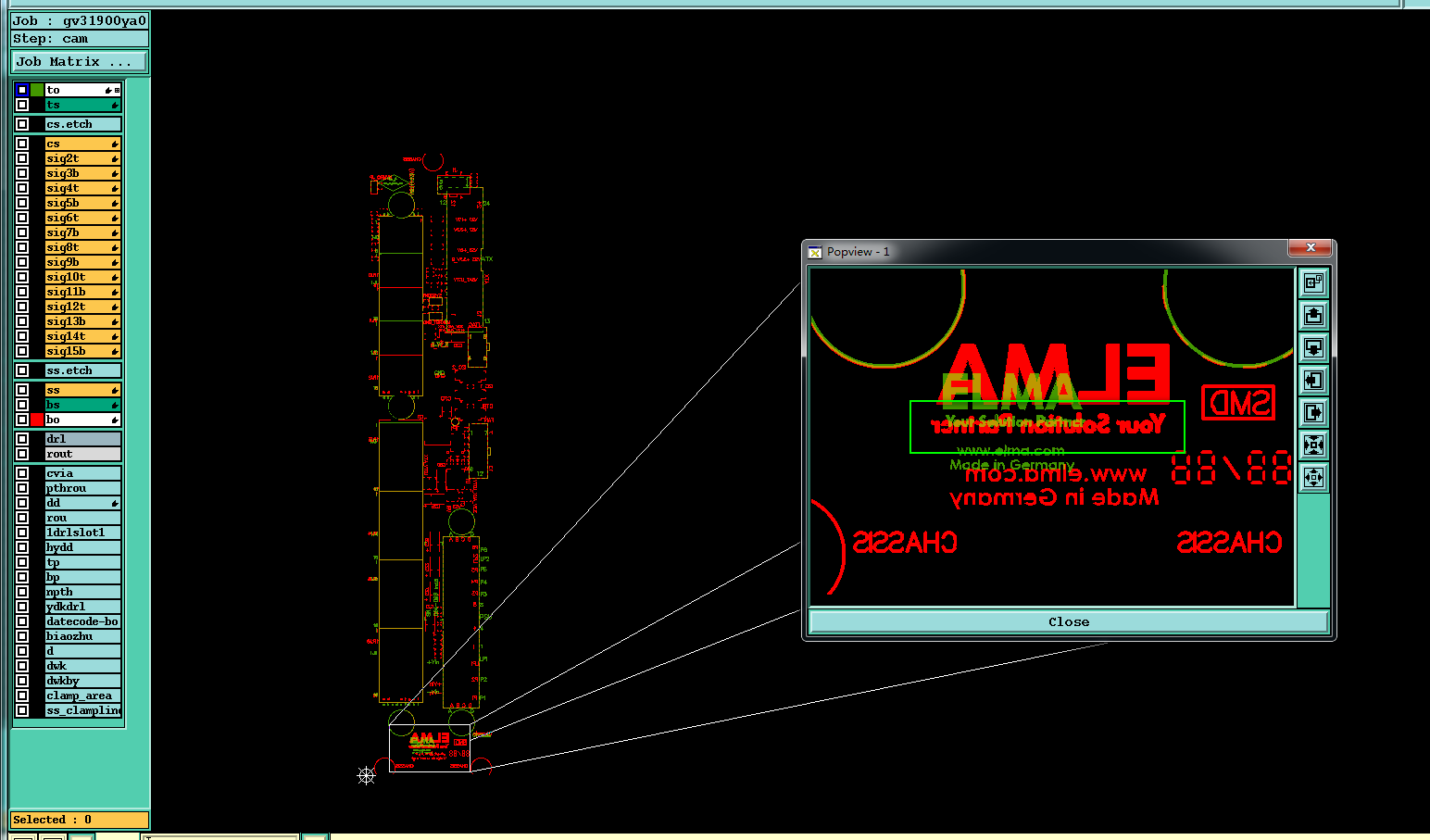Pan the Popview up with the up-arrow icon
Viewport: 1430px width, 840px height.
[x=1313, y=315]
